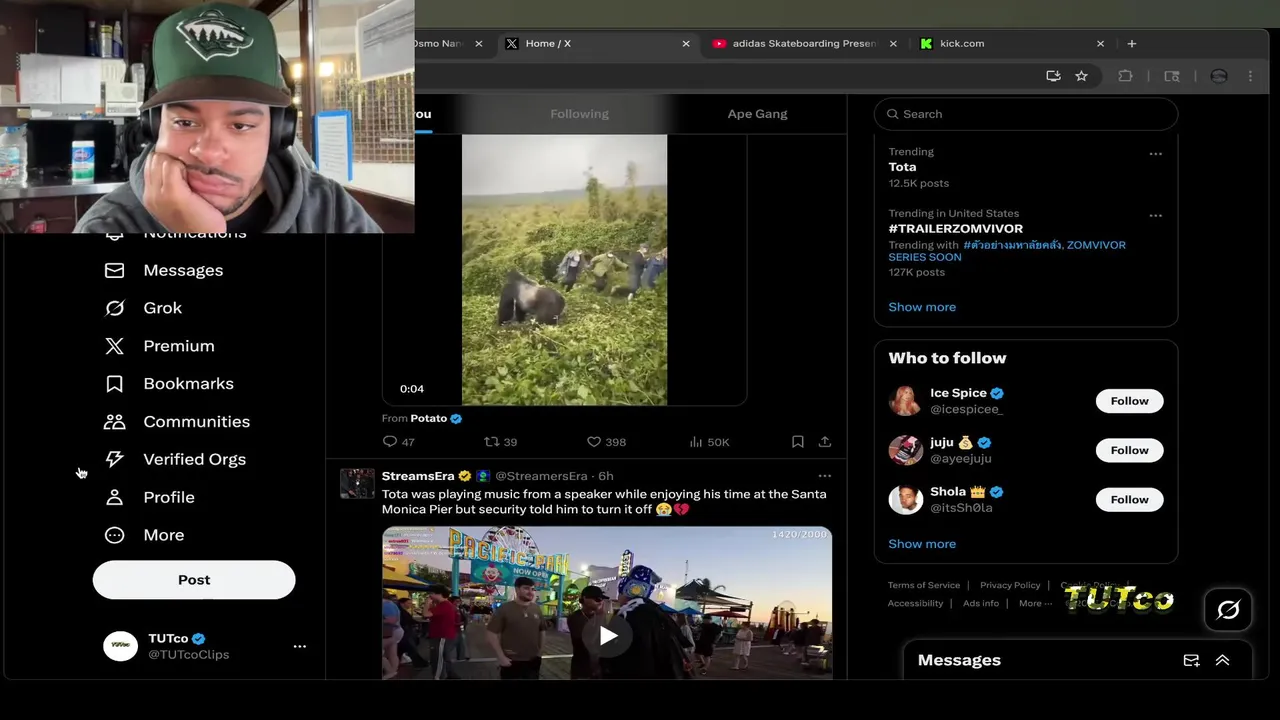Open @StreamersEra handle on post
The image size is (1280, 720).
click(x=541, y=476)
